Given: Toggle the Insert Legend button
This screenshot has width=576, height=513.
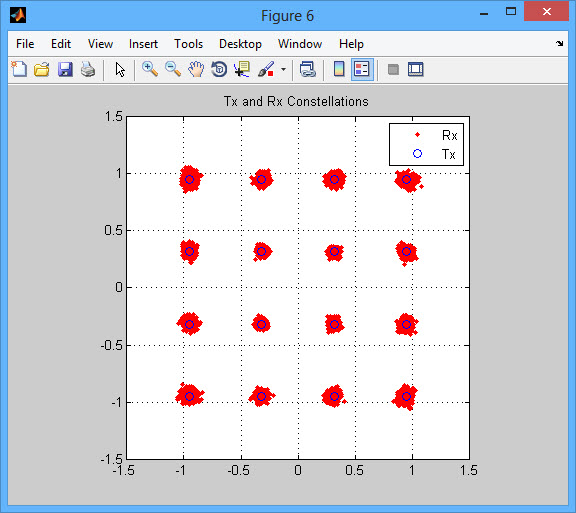Looking at the screenshot, I should click(362, 69).
